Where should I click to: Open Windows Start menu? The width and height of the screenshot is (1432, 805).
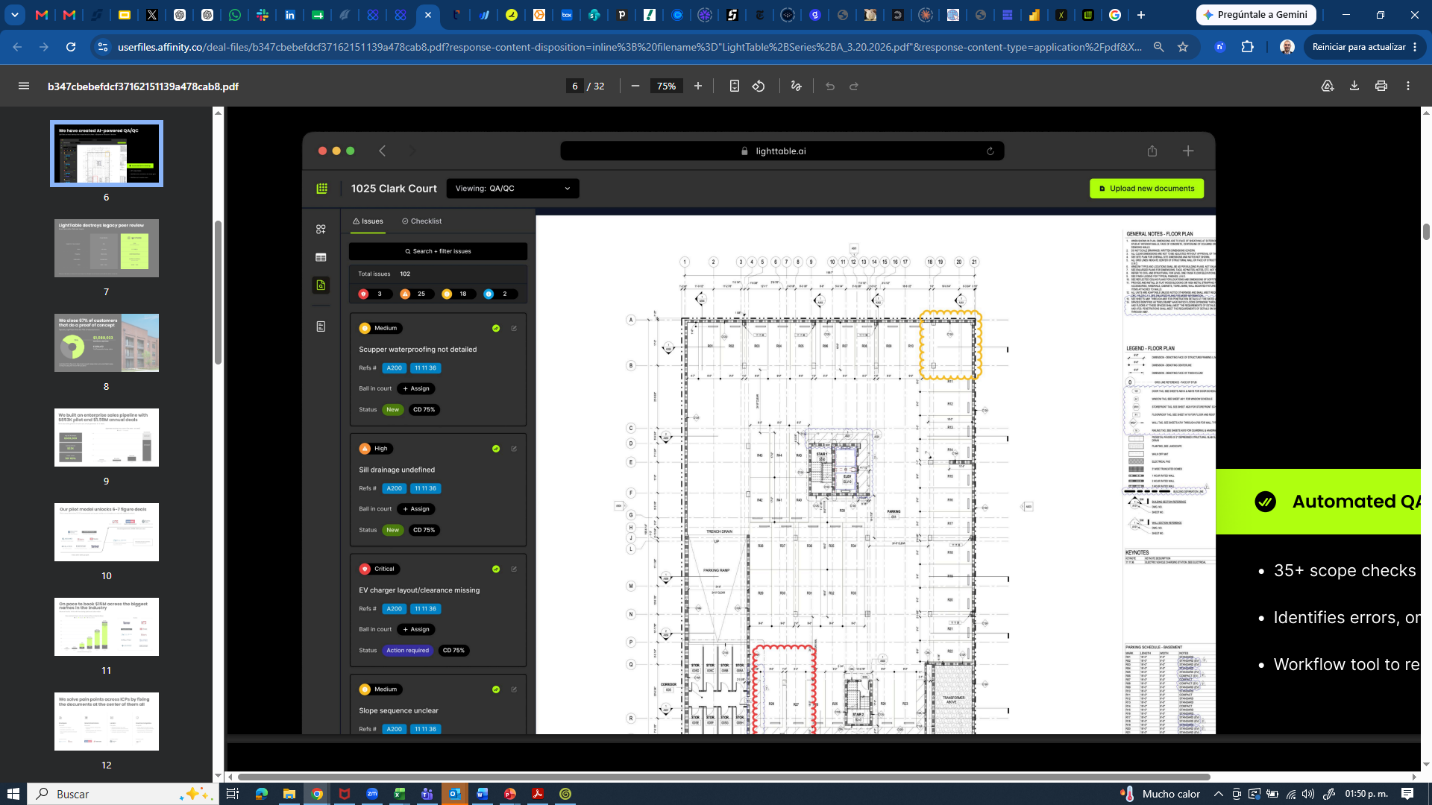click(14, 793)
